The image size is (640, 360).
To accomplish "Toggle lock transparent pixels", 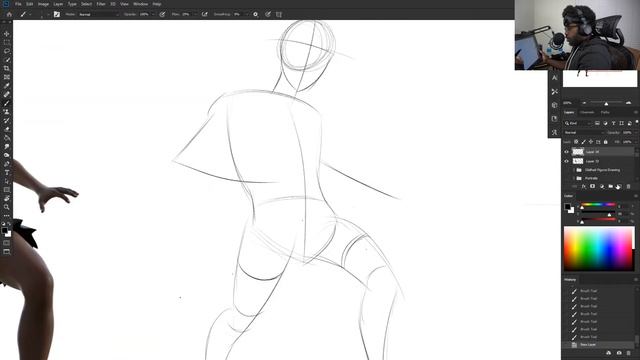I will pyautogui.click(x=576, y=142).
